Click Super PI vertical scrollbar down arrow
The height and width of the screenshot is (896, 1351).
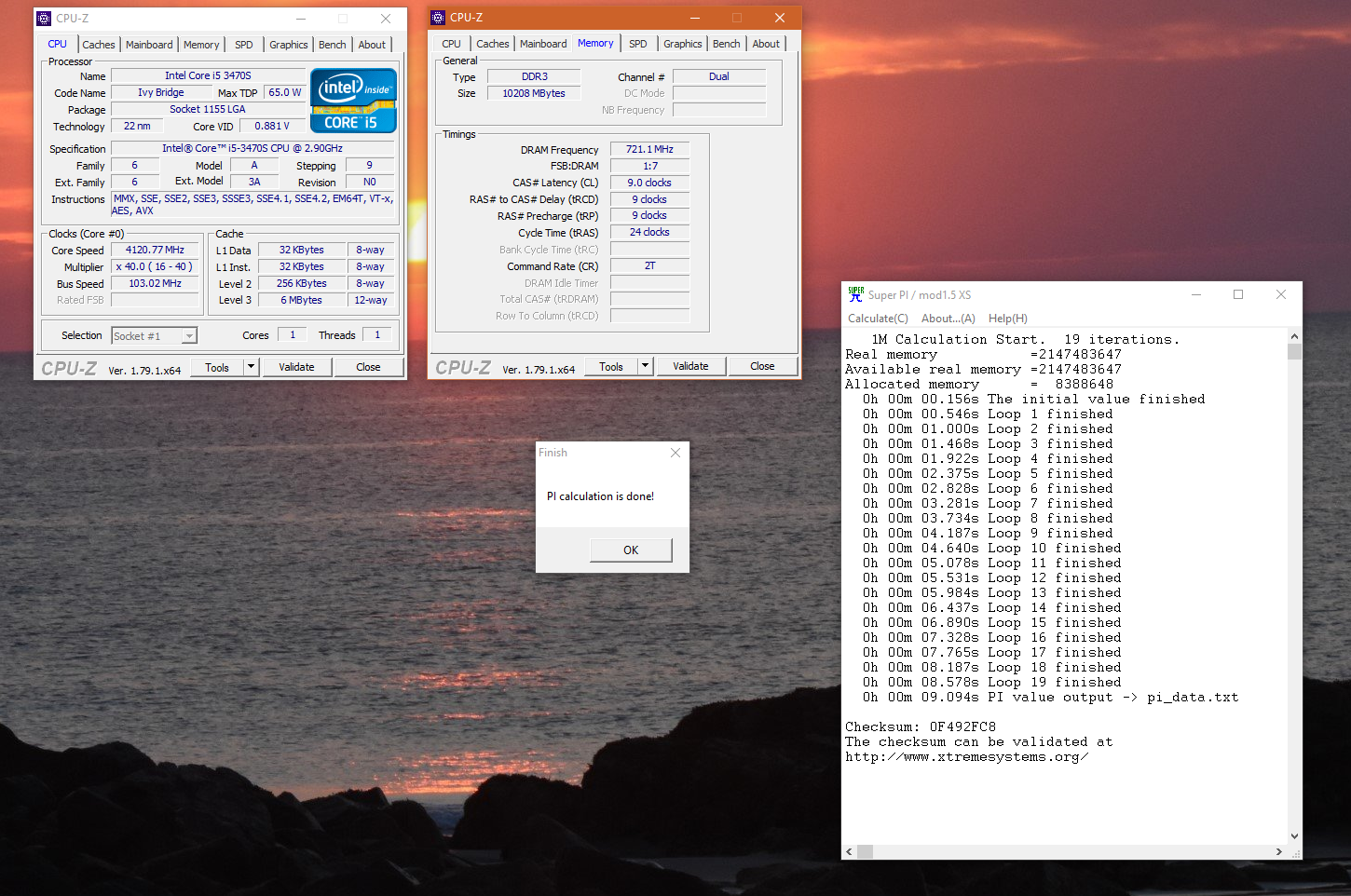tap(1294, 836)
